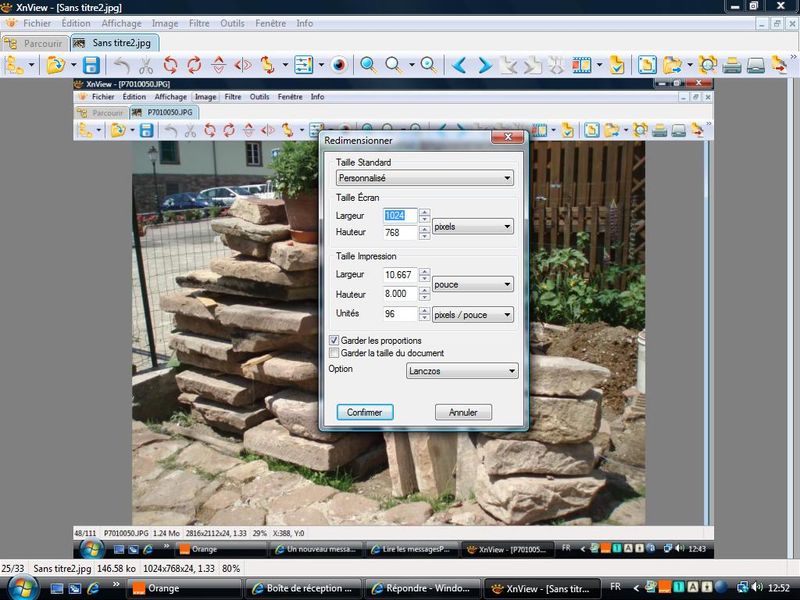The height and width of the screenshot is (600, 800).
Task: Rotate image left using top toolbar icon
Action: [x=171, y=66]
